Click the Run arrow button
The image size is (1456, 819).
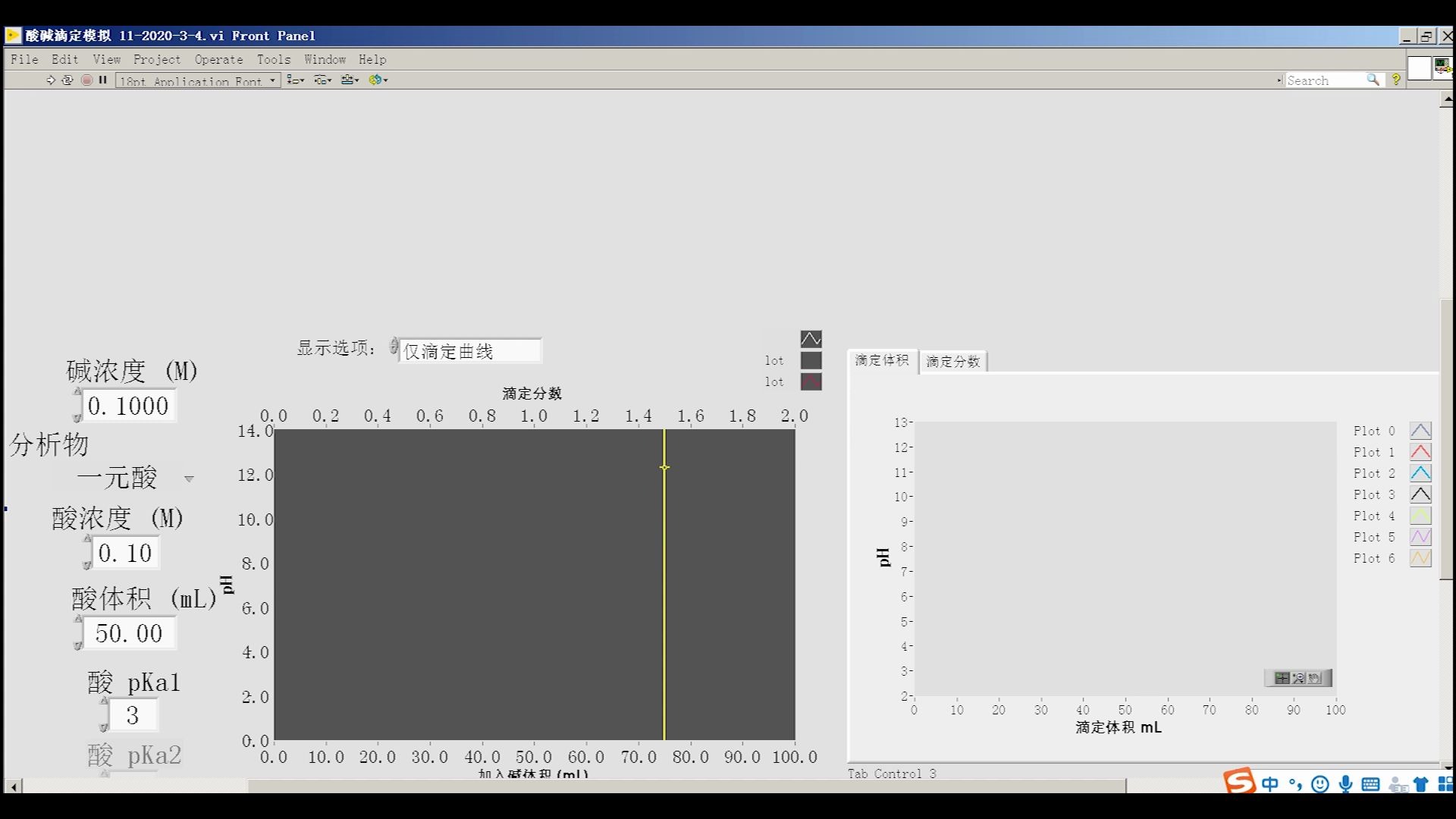click(51, 80)
